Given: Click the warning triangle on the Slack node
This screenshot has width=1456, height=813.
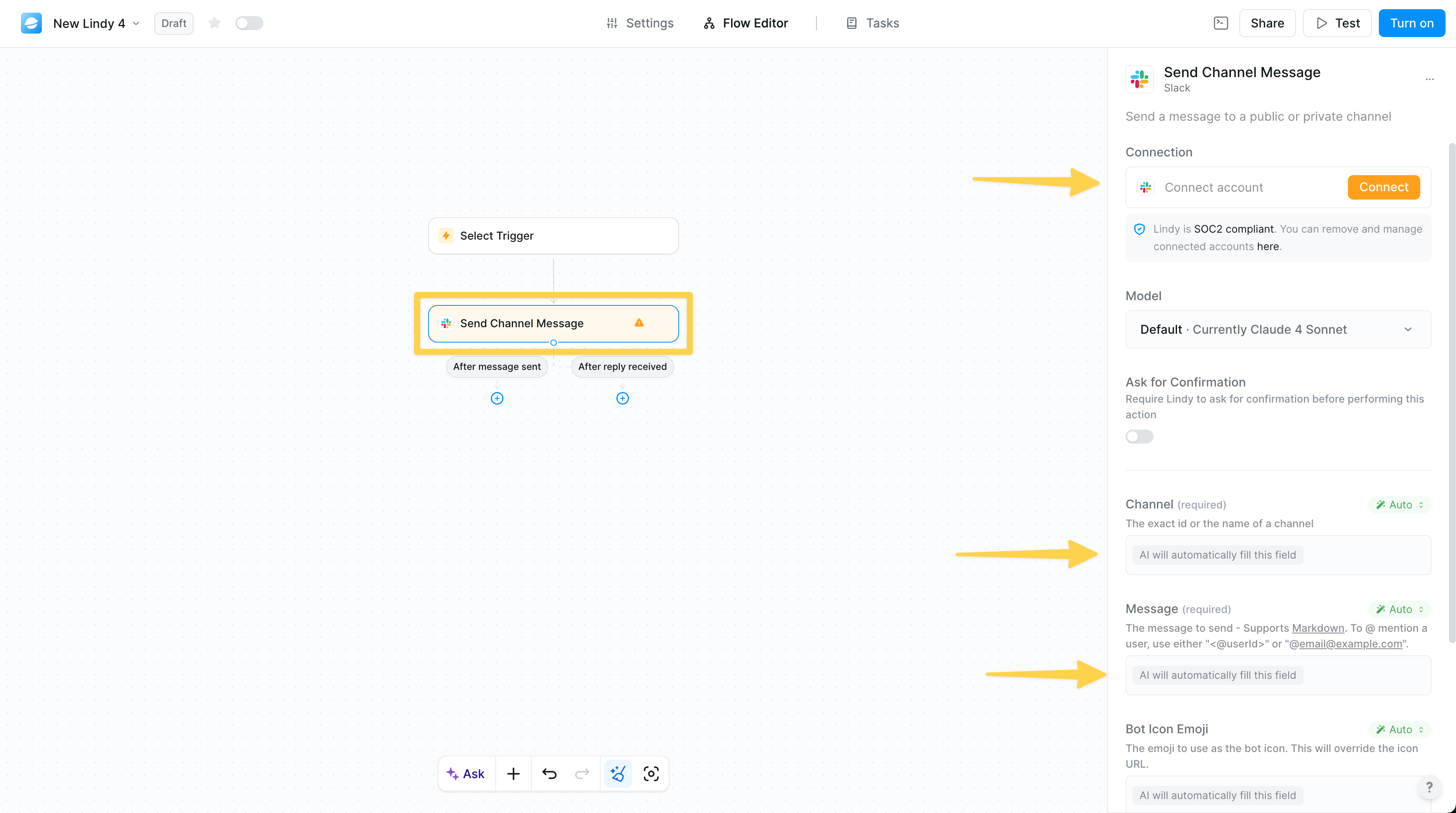Looking at the screenshot, I should tap(639, 322).
